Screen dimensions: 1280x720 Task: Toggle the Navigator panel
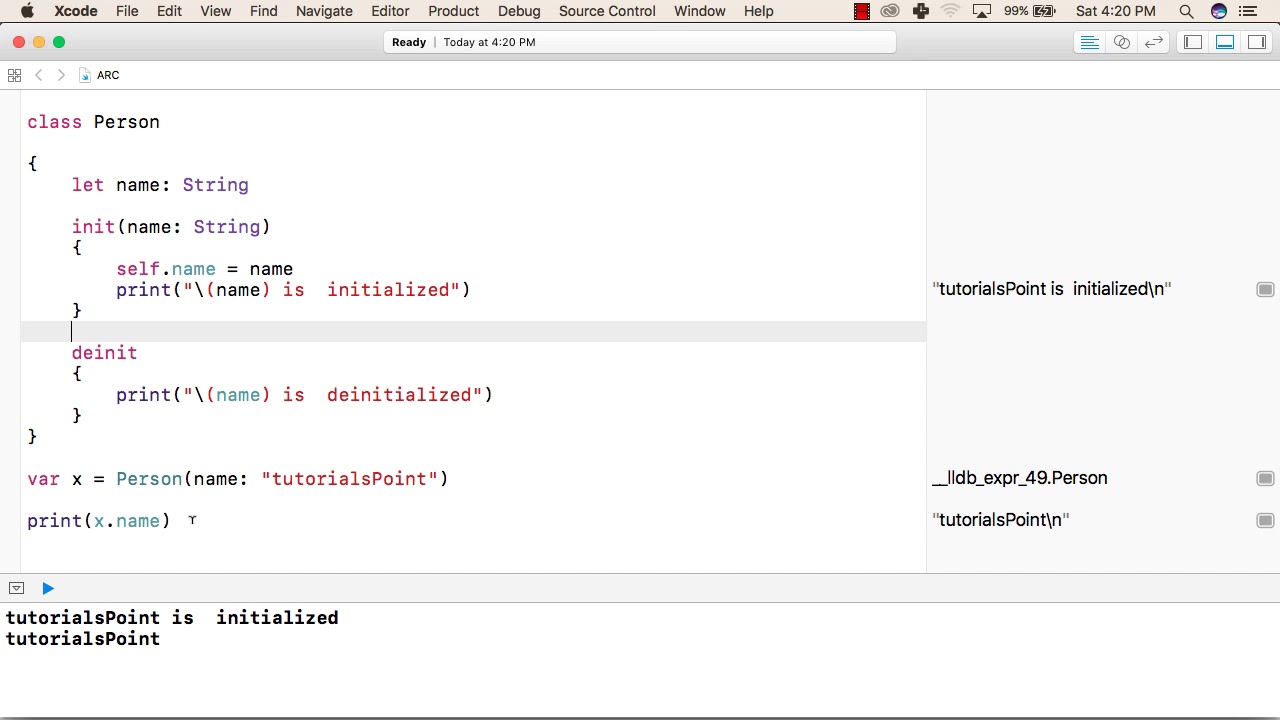[x=1193, y=42]
